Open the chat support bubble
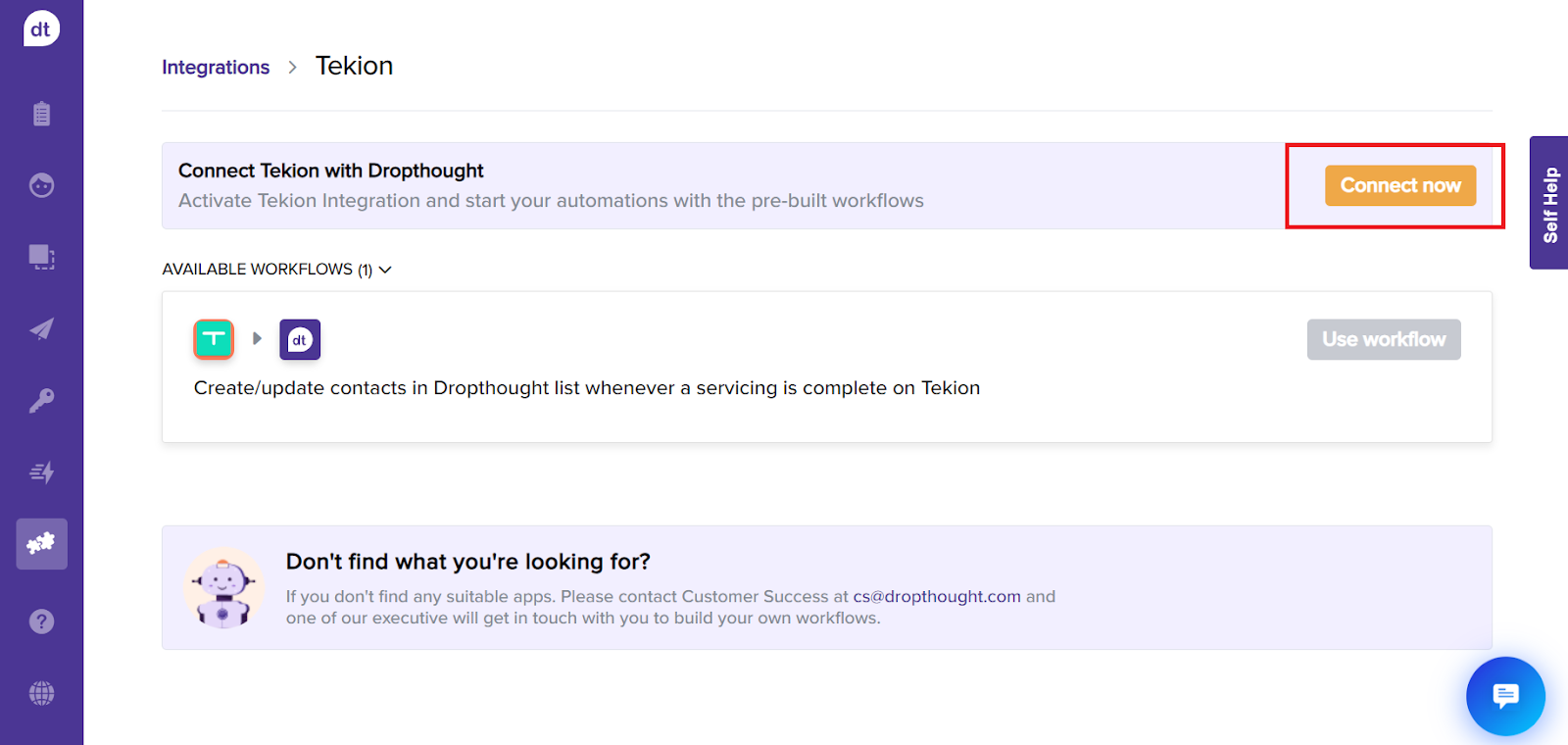 (x=1505, y=696)
